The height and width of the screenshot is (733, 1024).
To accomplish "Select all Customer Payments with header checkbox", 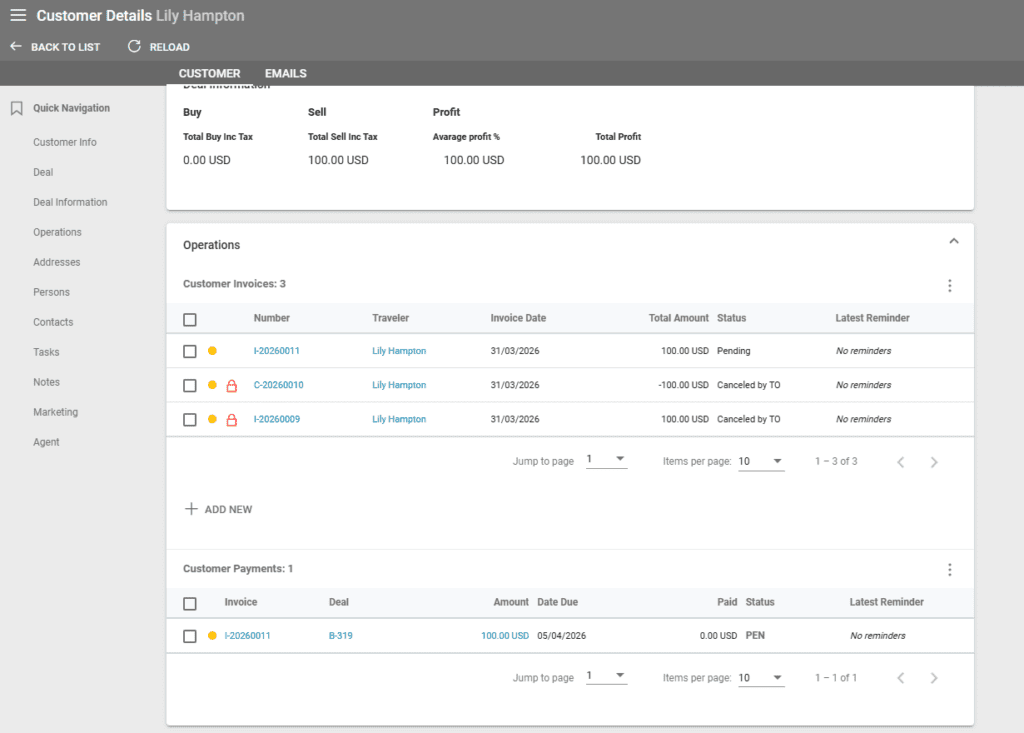I will [x=190, y=604].
